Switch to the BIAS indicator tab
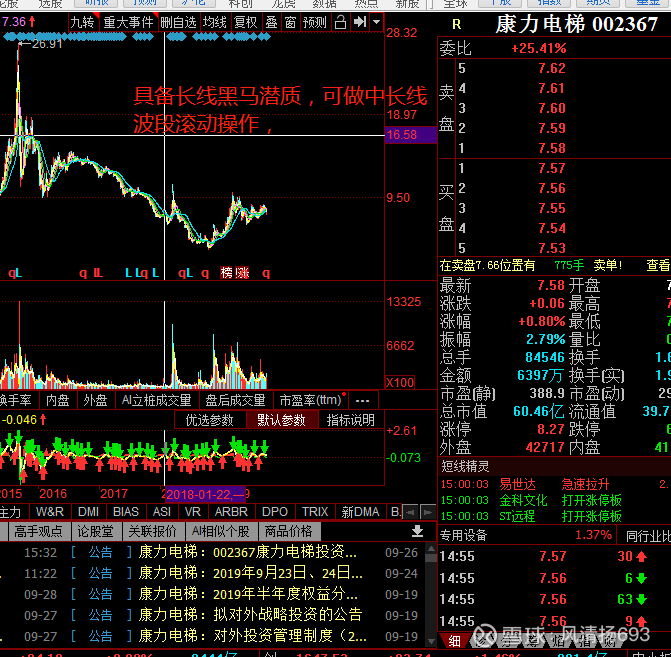Viewport: 671px width, 657px height. (126, 511)
